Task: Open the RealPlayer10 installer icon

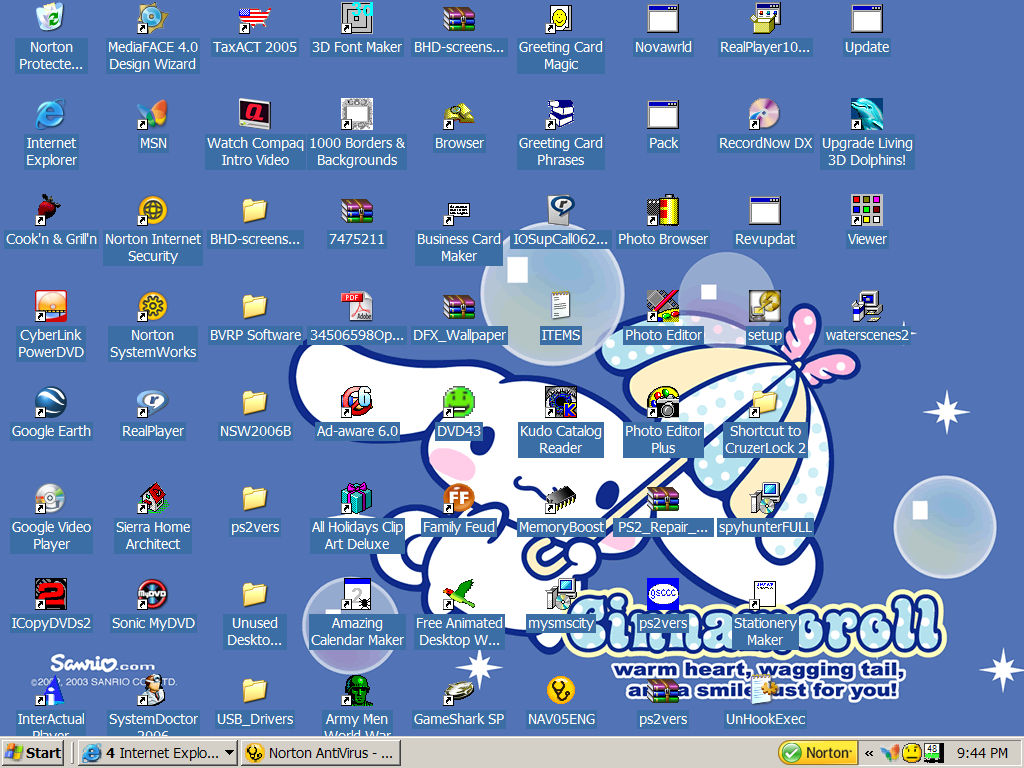Action: tap(764, 18)
